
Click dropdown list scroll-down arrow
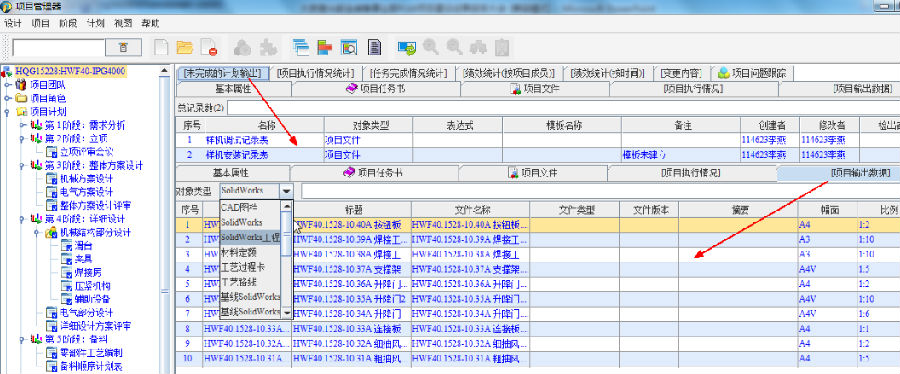[287, 313]
